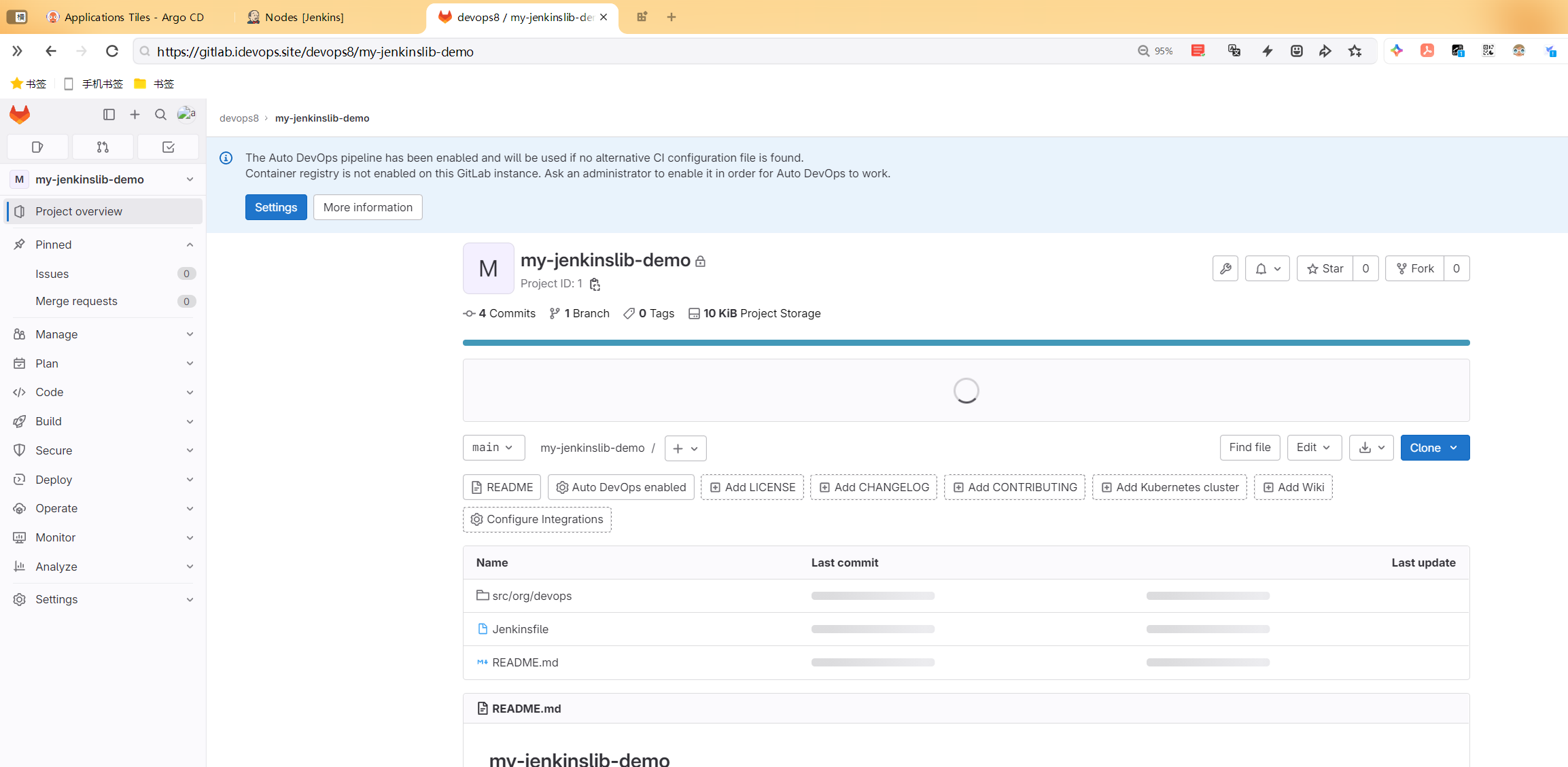Click Add Kubernetes cluster button
The height and width of the screenshot is (767, 1568).
pyautogui.click(x=1170, y=487)
